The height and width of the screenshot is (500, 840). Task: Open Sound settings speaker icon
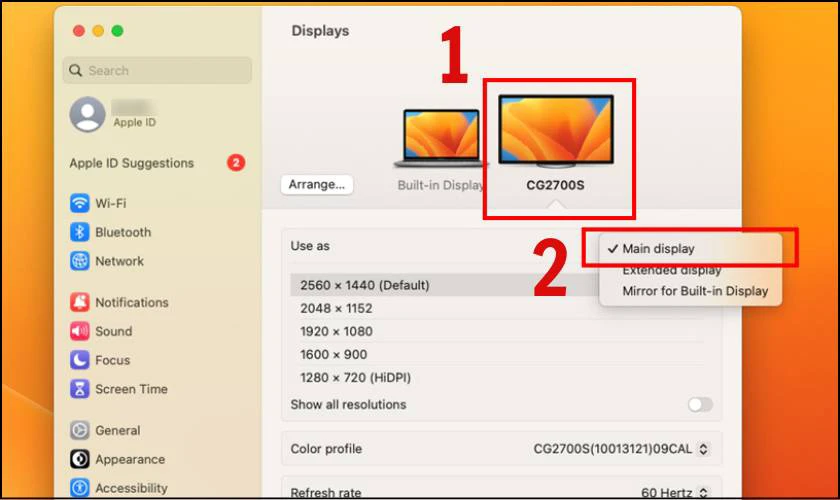(80, 331)
